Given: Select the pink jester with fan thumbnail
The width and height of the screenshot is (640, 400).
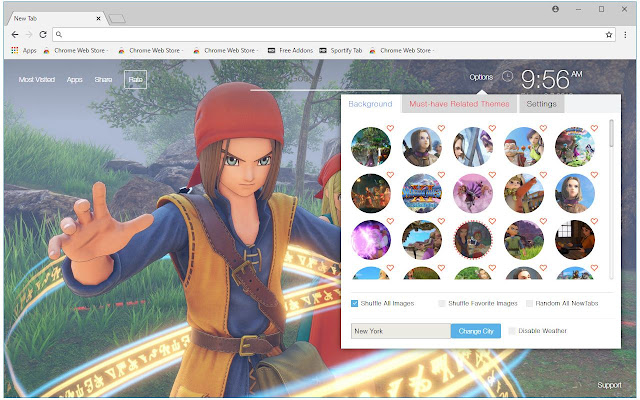Looking at the screenshot, I should point(473,193).
